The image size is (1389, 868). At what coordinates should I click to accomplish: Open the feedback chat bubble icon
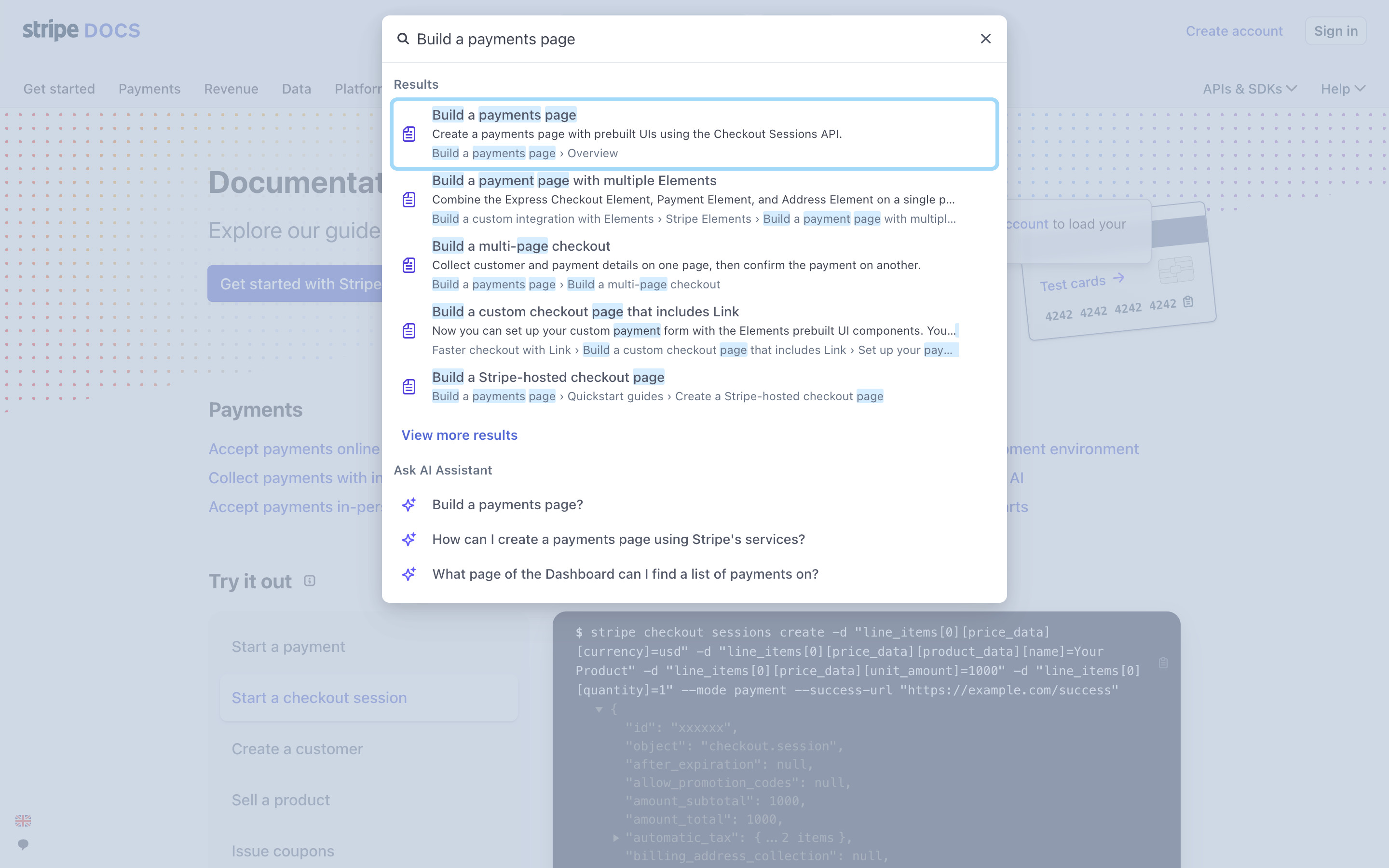click(23, 844)
